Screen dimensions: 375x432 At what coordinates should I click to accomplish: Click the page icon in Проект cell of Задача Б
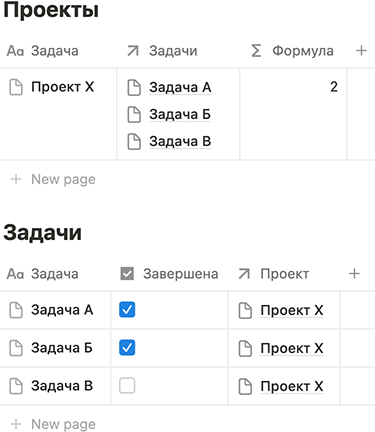click(x=245, y=349)
